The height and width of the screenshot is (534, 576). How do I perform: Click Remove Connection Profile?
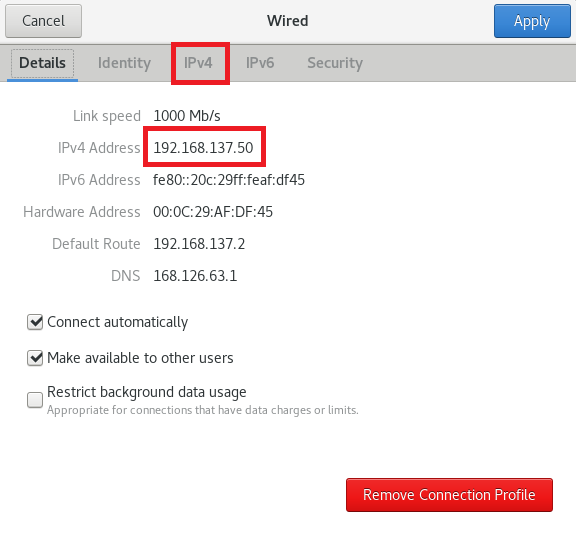[x=449, y=495]
